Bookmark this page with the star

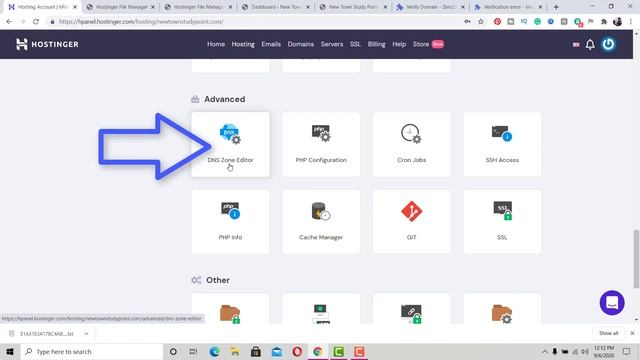481,22
